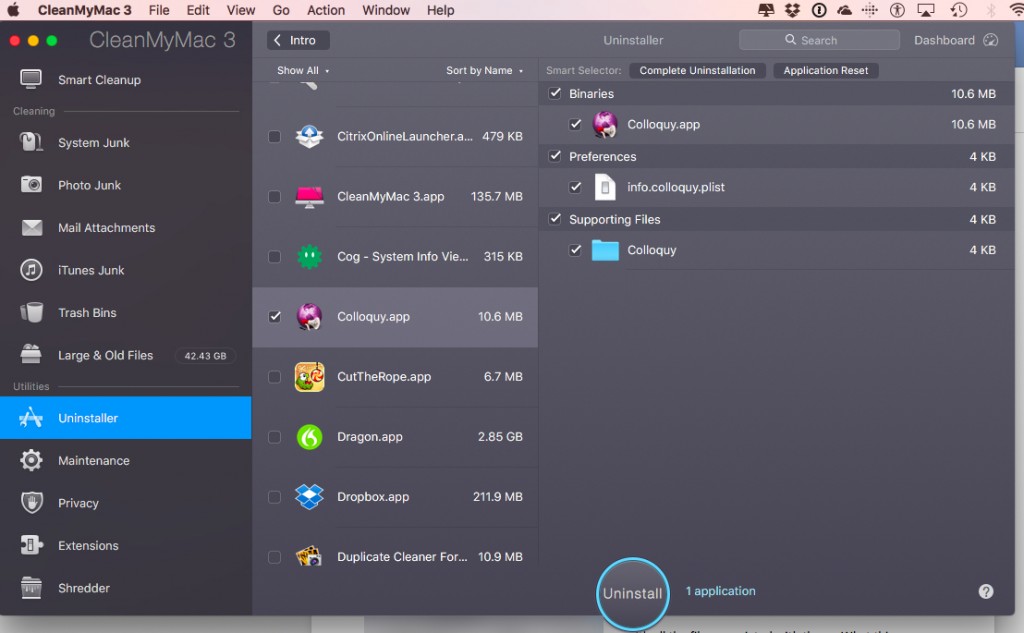
Task: Open the Action menu
Action: [x=325, y=10]
